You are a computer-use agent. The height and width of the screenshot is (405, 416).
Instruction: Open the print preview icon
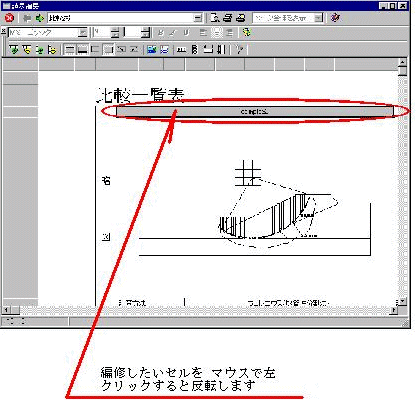click(215, 18)
